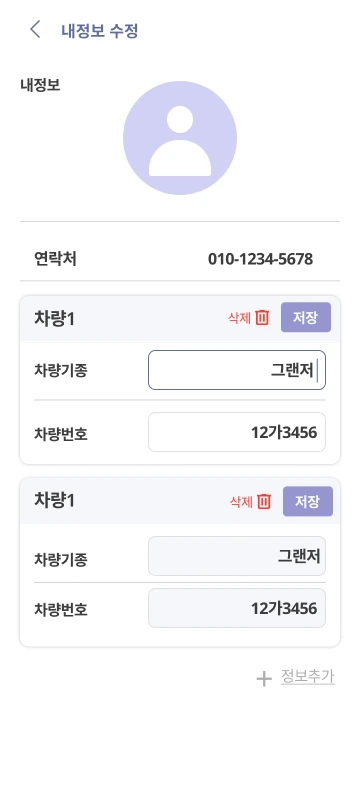This screenshot has height=800, width=360.
Task: Save the lower vehicle card with 저장
Action: [308, 502]
